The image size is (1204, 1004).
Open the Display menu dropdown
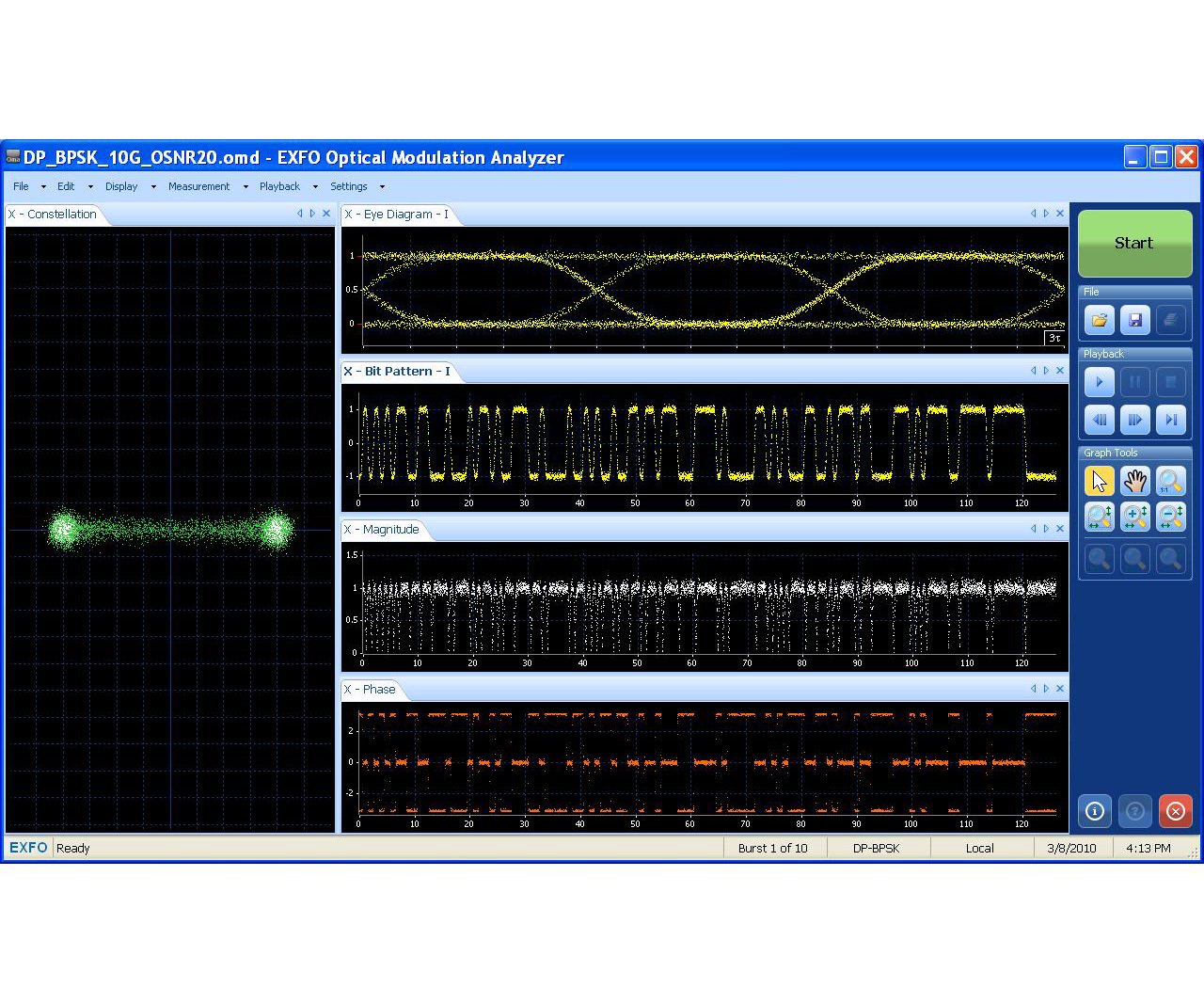click(x=120, y=186)
